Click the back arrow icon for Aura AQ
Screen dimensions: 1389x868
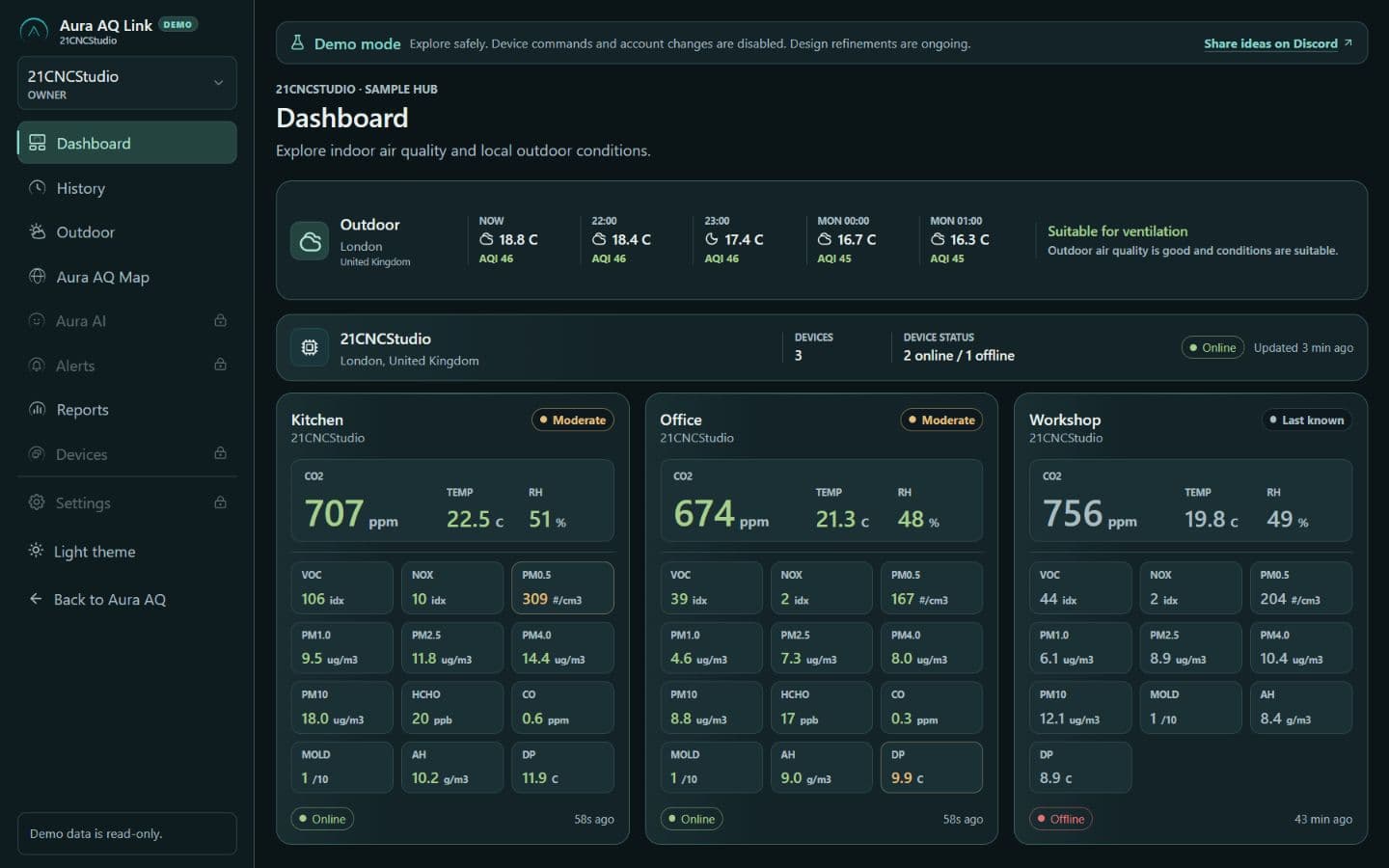click(x=36, y=599)
